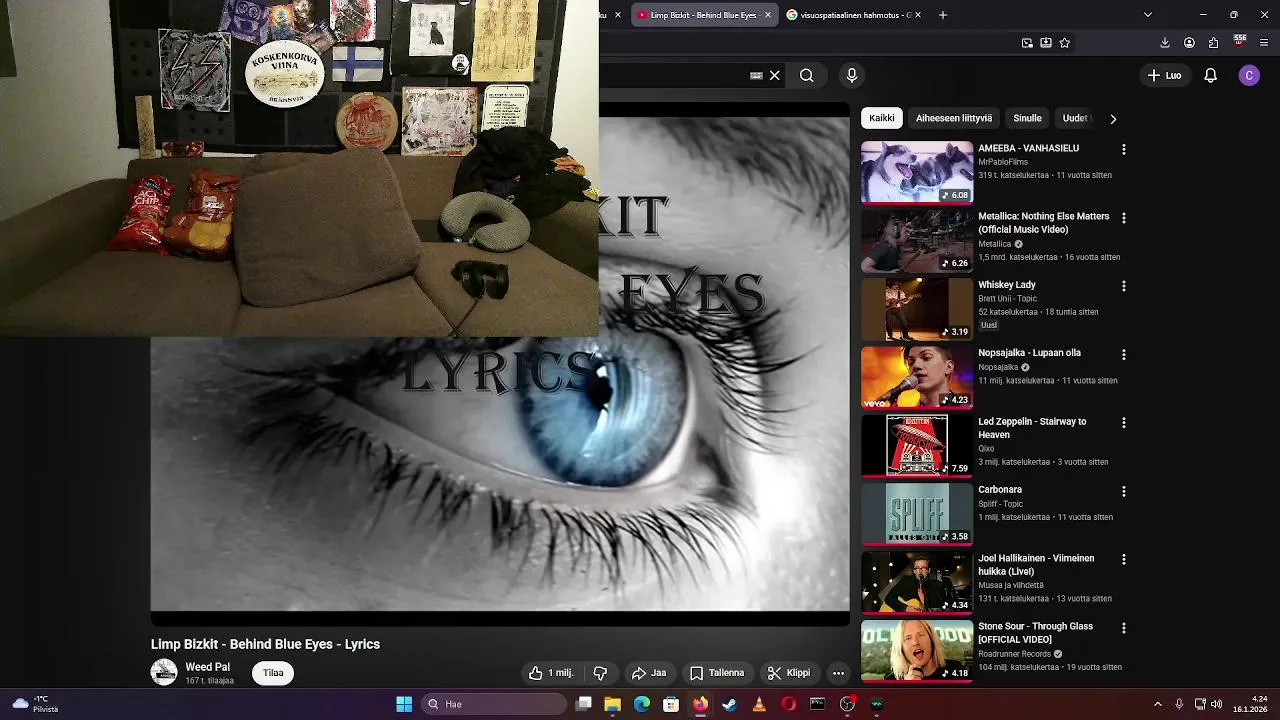Open a new browser tab with plus
This screenshot has height=720, width=1280.
tap(942, 15)
